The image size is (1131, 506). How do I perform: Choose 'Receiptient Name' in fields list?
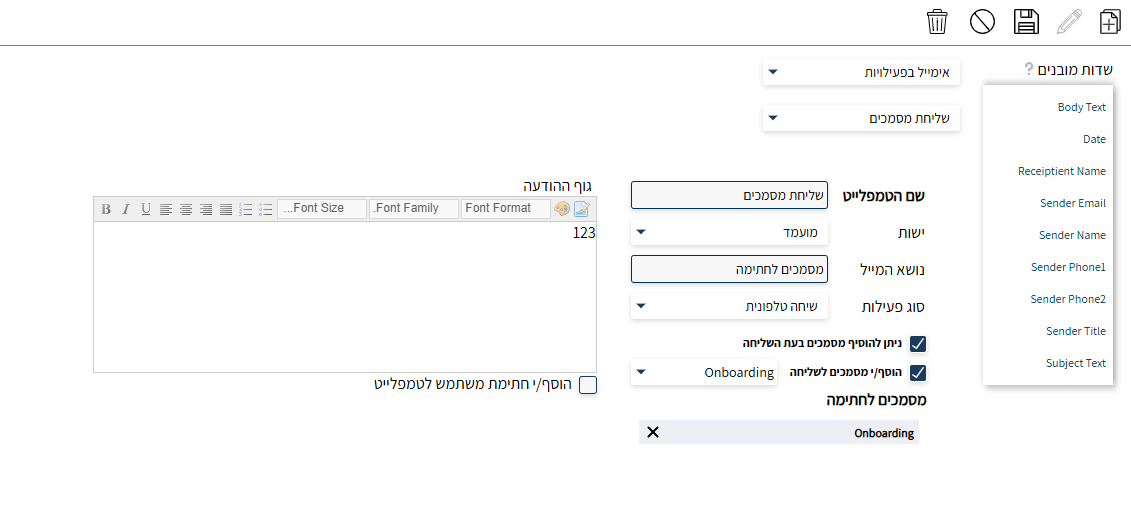[x=1061, y=171]
